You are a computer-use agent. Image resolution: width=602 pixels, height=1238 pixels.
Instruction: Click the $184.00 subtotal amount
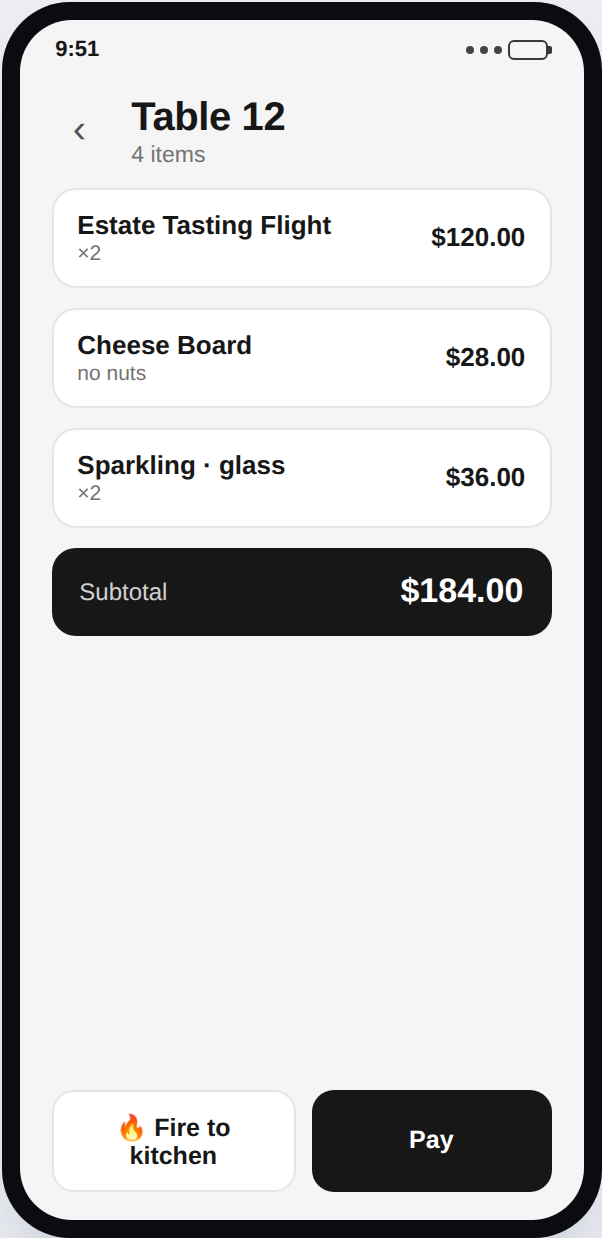(462, 591)
